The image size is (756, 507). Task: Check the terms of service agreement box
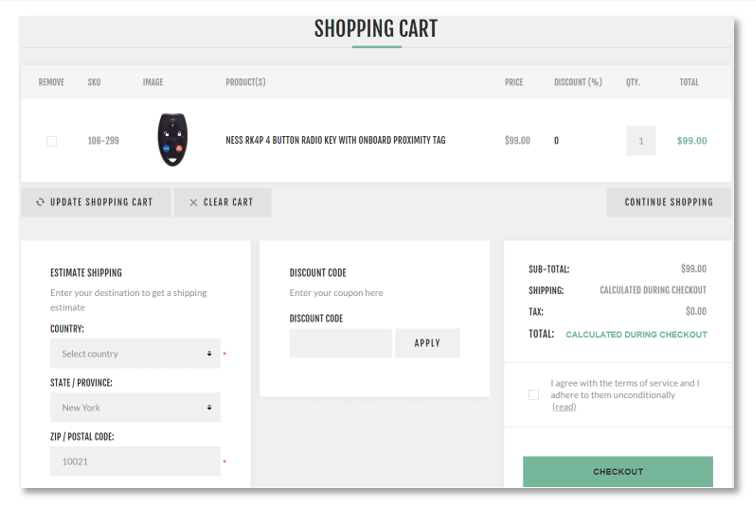534,395
